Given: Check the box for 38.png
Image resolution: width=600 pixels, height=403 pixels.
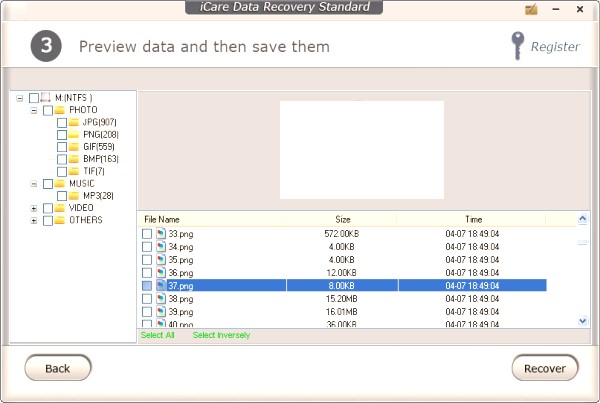Looking at the screenshot, I should pos(147,299).
